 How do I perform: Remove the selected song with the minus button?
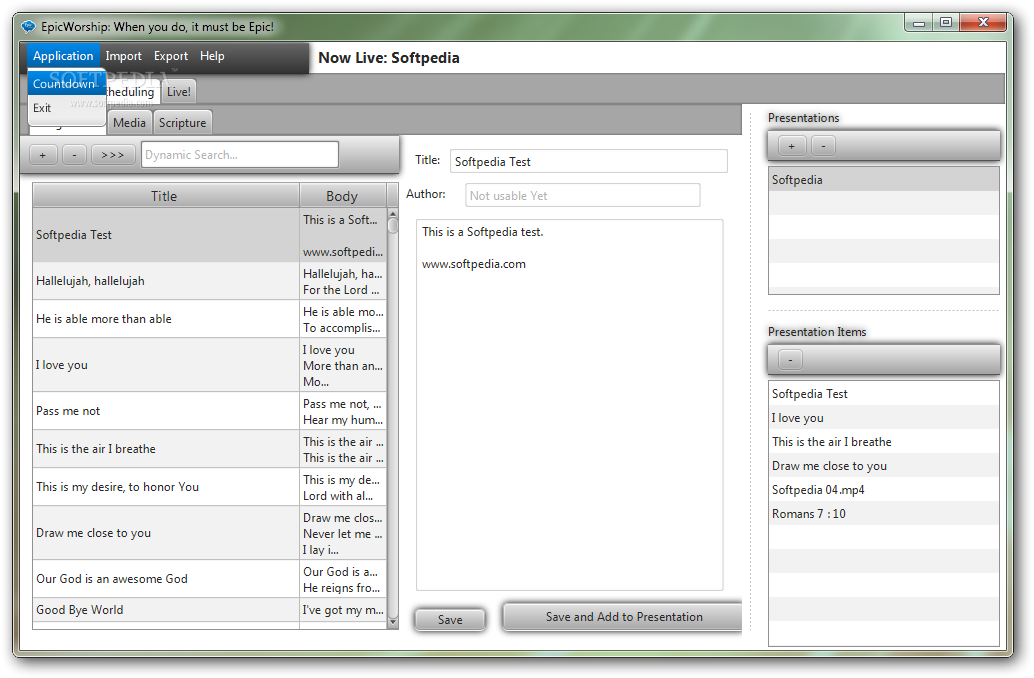(x=75, y=155)
